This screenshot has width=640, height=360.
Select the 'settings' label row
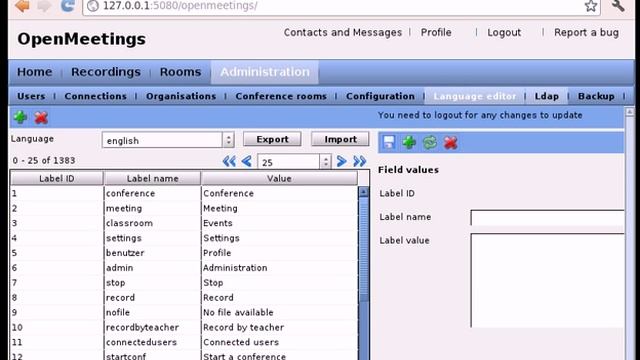[184, 238]
